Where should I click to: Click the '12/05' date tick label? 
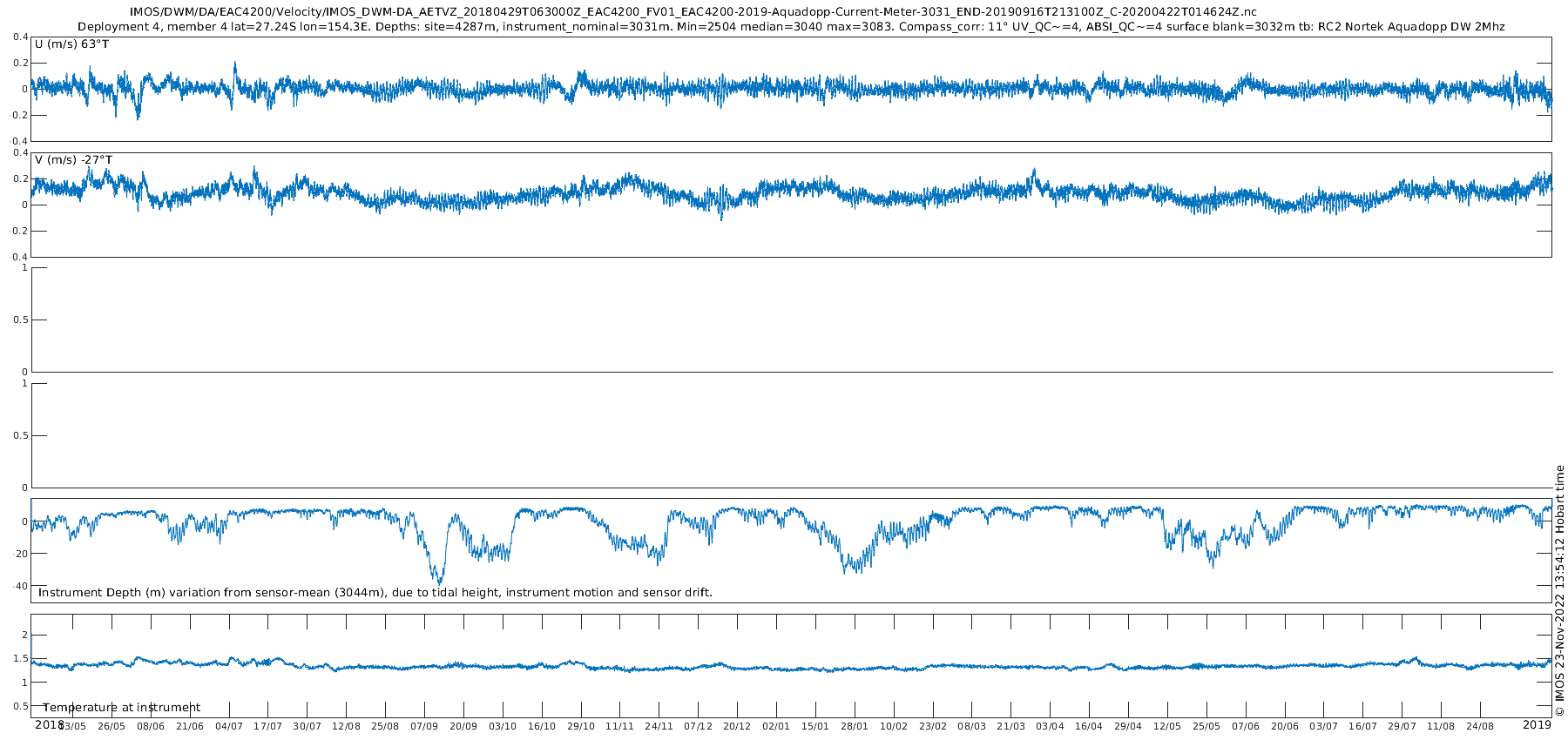(1167, 726)
